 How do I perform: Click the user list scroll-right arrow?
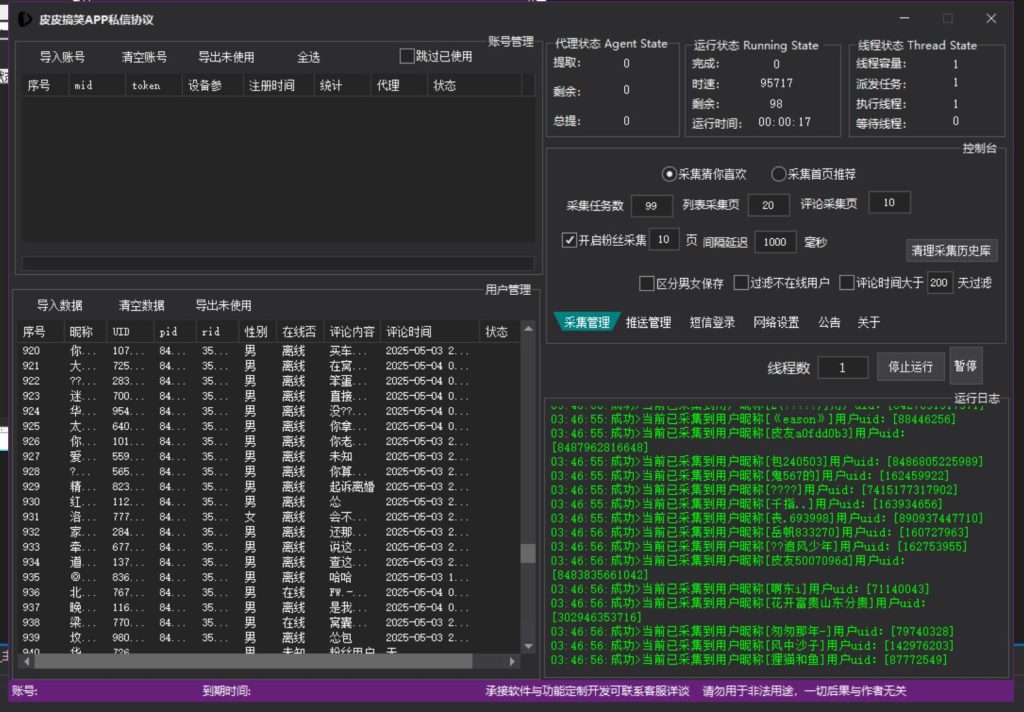514,662
